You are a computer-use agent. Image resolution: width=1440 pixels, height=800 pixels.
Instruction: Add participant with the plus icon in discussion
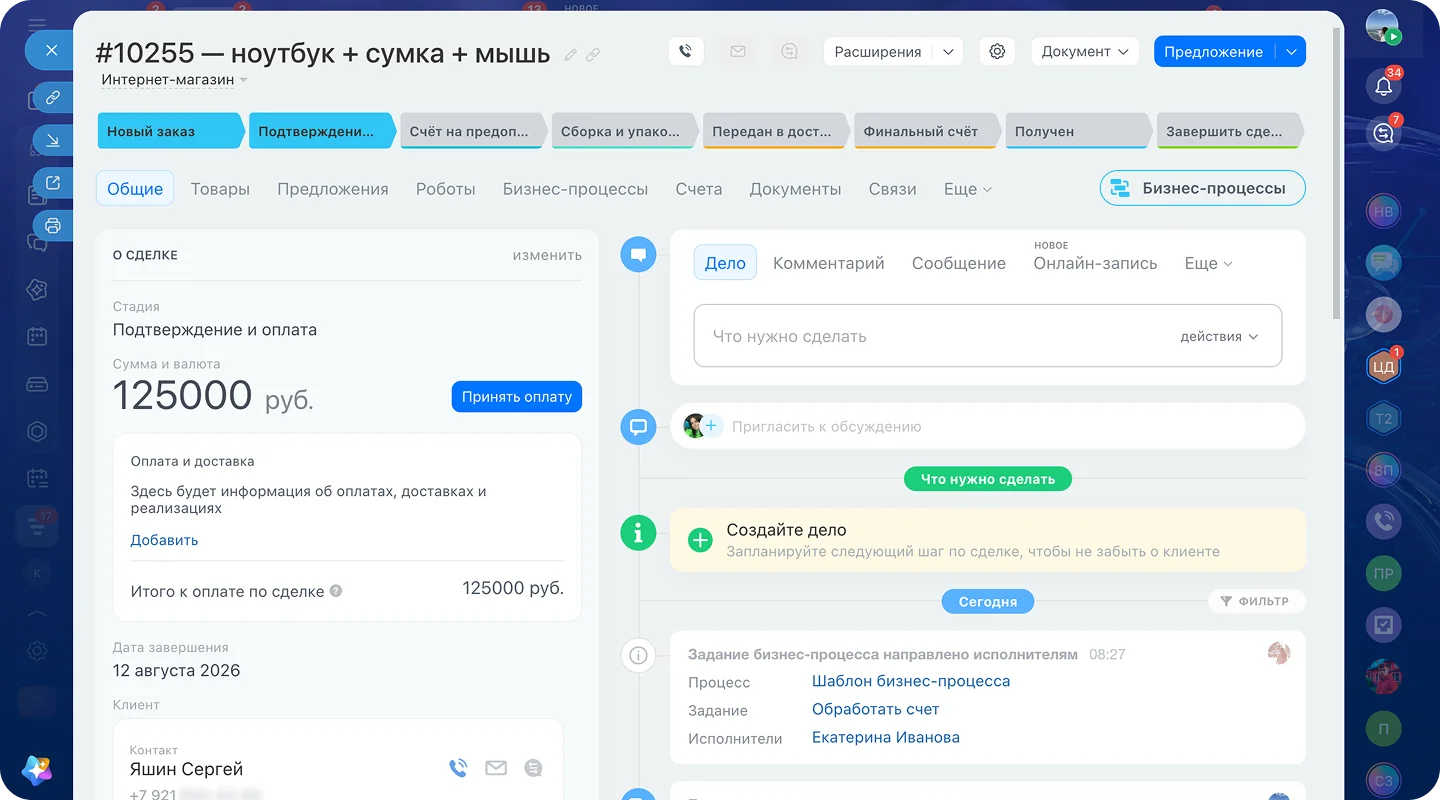[x=711, y=426]
